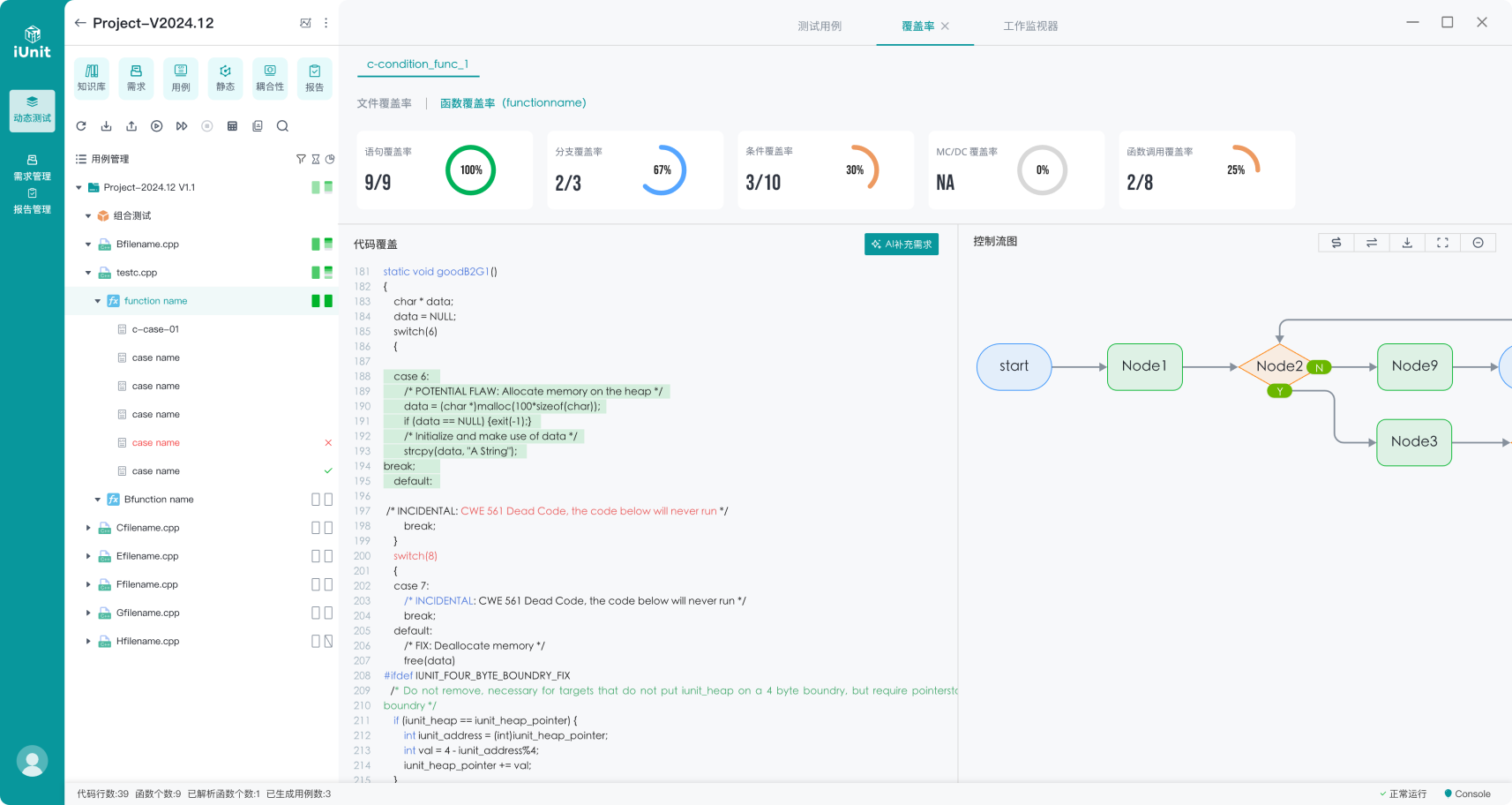Toggle coverage boxes for Gfilename.cpp

[x=322, y=613]
